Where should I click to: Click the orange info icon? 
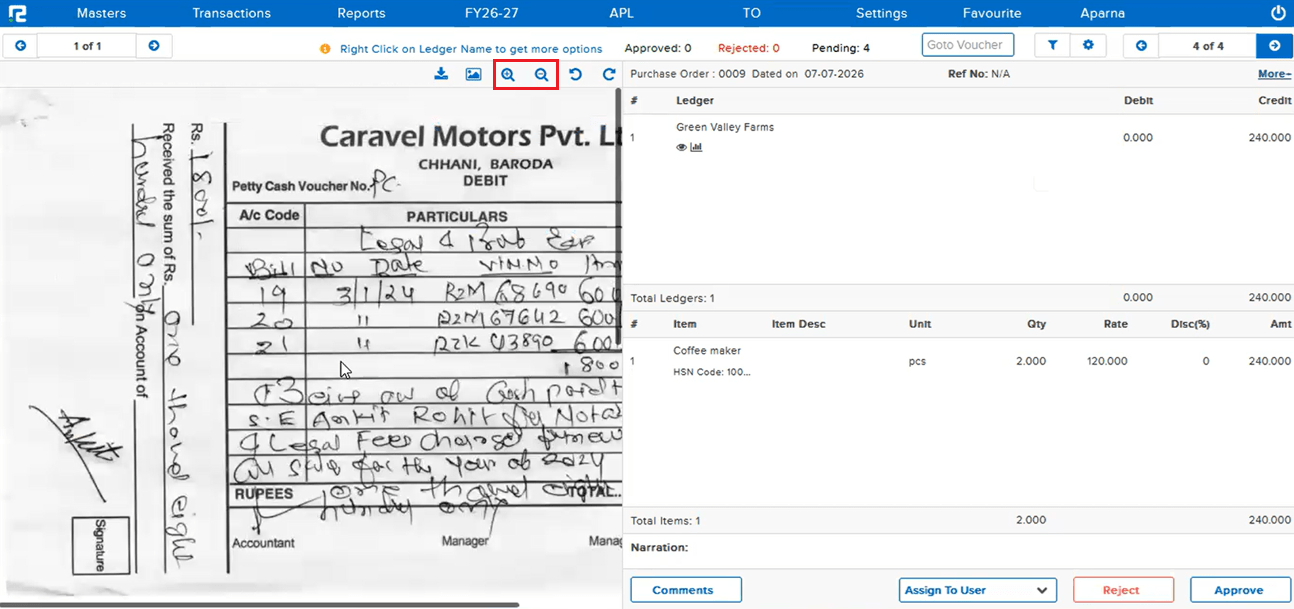tap(325, 49)
